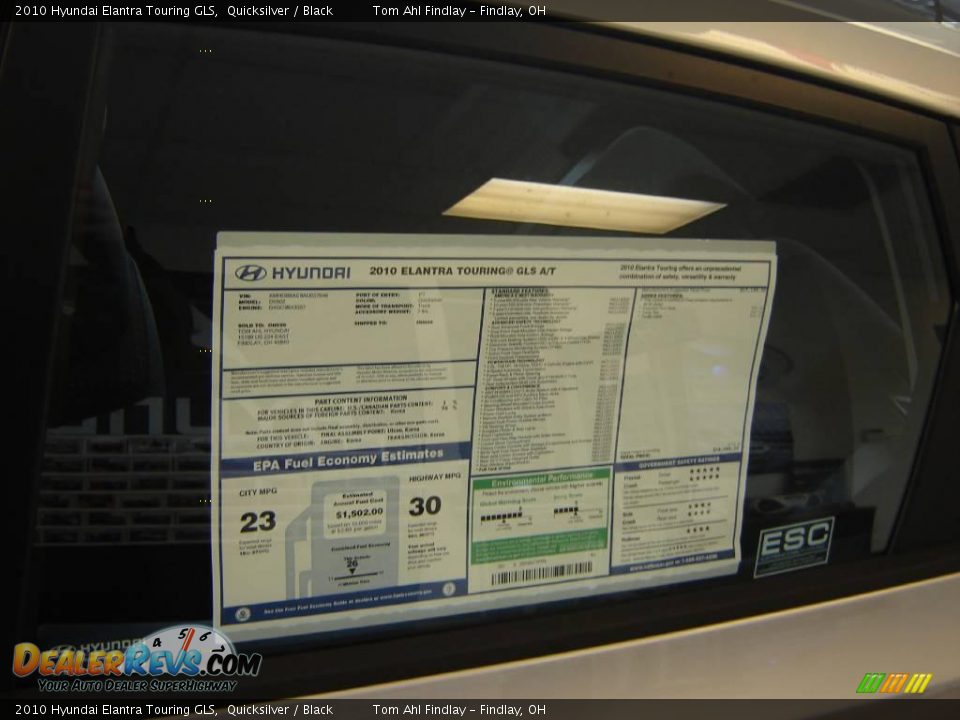Click the "EPA Fuel Economy Estimates" banner
The height and width of the screenshot is (720, 960).
(348, 460)
